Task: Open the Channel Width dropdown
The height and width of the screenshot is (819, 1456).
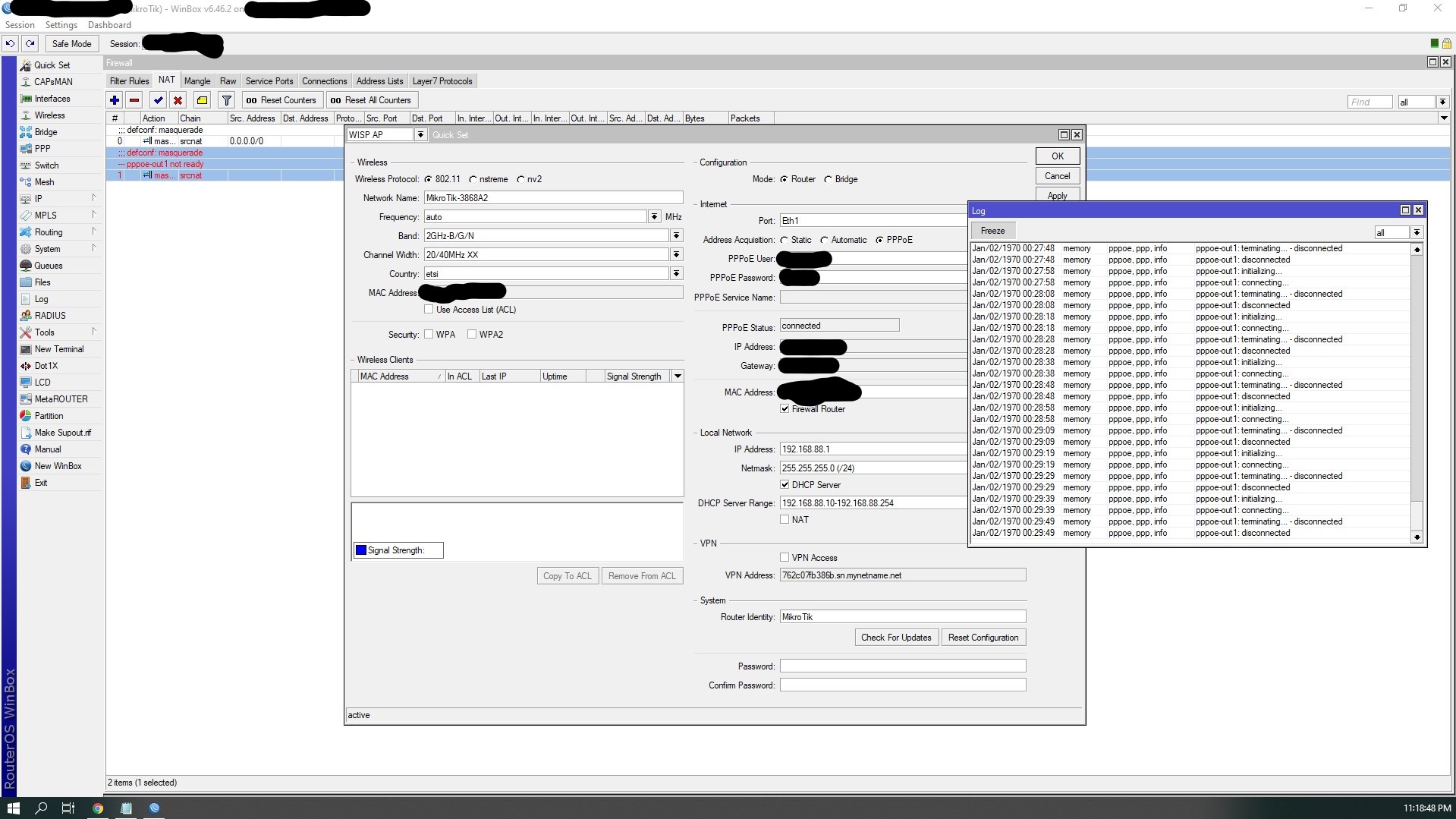Action: pyautogui.click(x=676, y=255)
